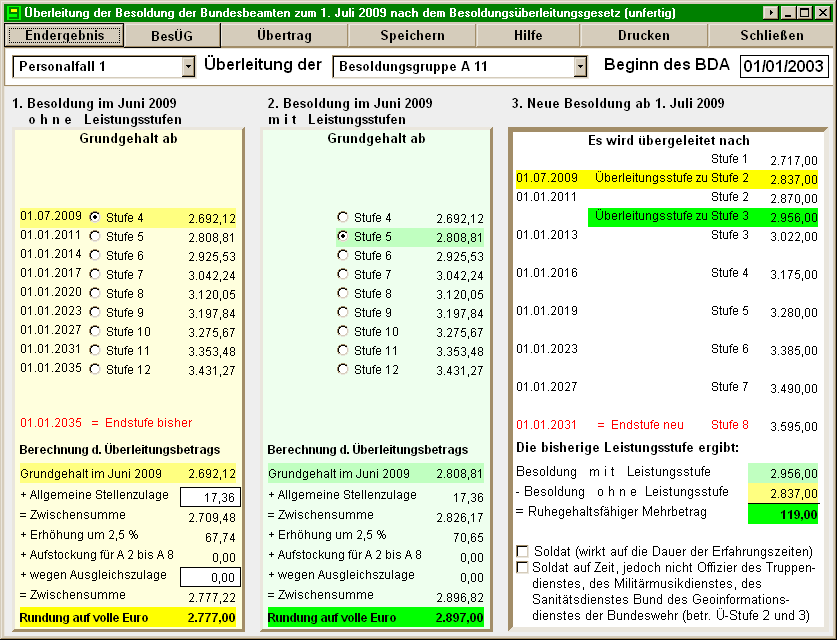837x640 pixels.
Task: Select Stufe 12 dated 01.01.2035
Action: [x=95, y=369]
